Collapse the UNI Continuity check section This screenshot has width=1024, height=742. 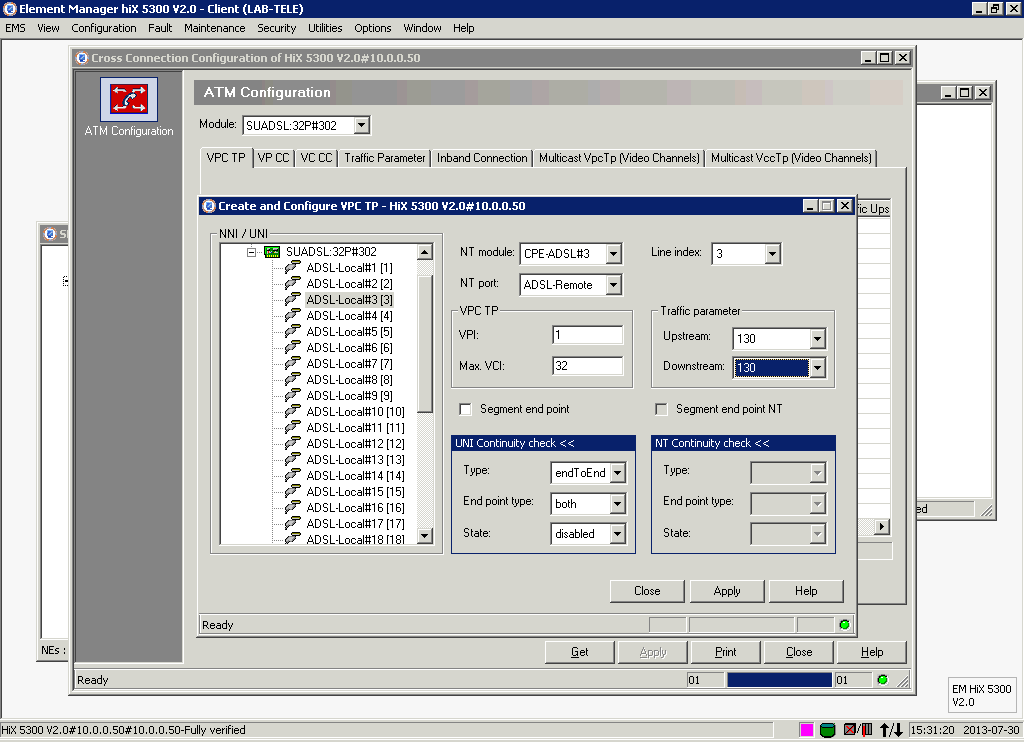543,444
